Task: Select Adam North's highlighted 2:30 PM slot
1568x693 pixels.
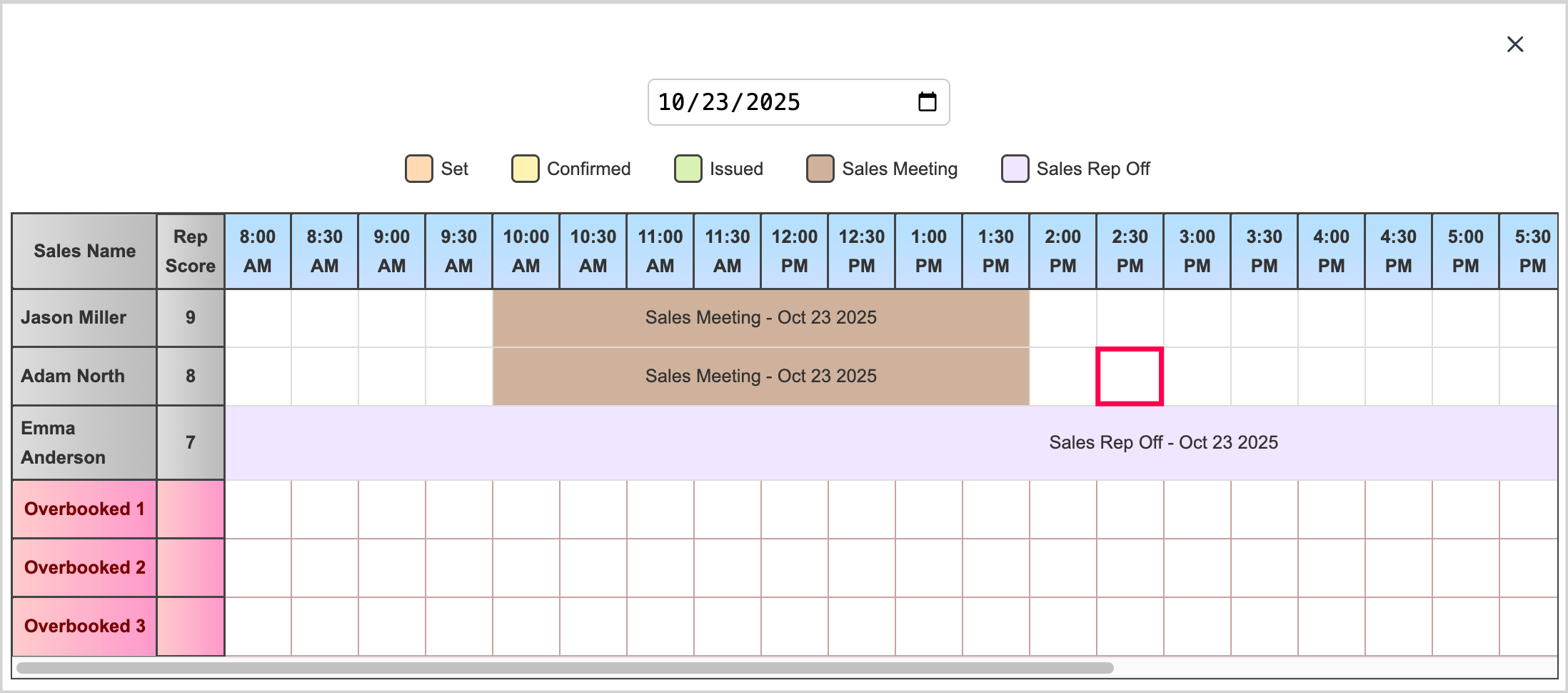Action: [x=1130, y=377]
